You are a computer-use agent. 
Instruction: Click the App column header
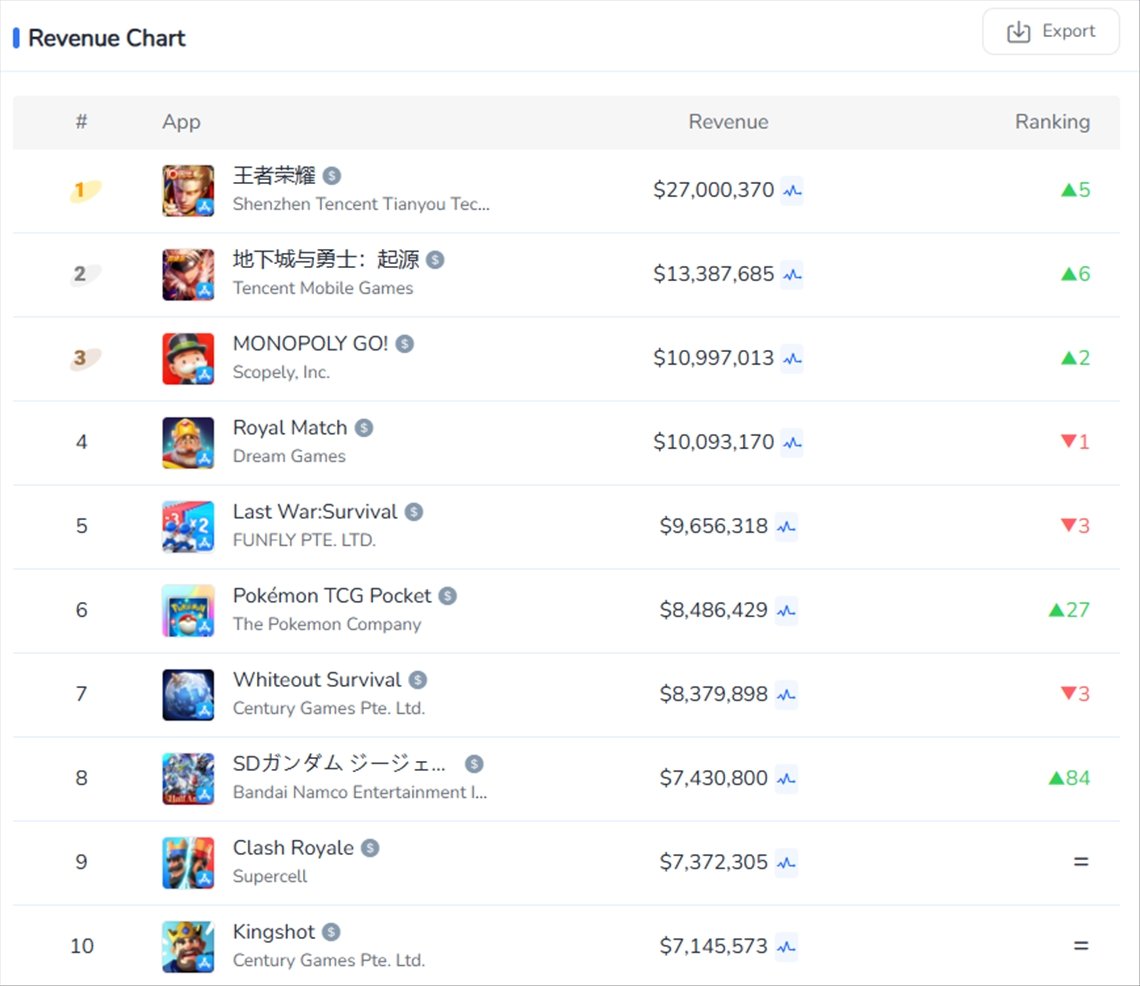(181, 122)
